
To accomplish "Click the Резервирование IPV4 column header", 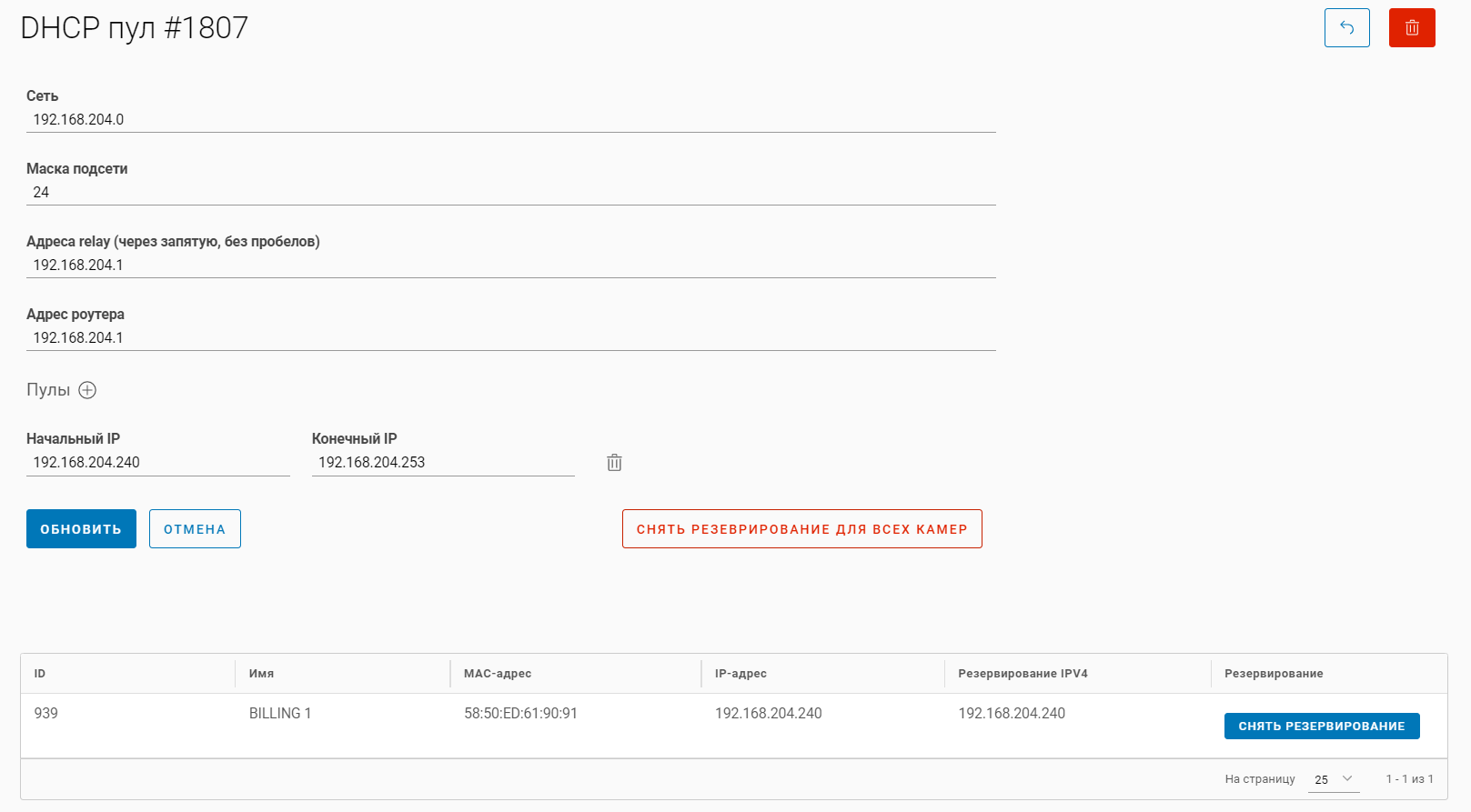I will (1023, 674).
